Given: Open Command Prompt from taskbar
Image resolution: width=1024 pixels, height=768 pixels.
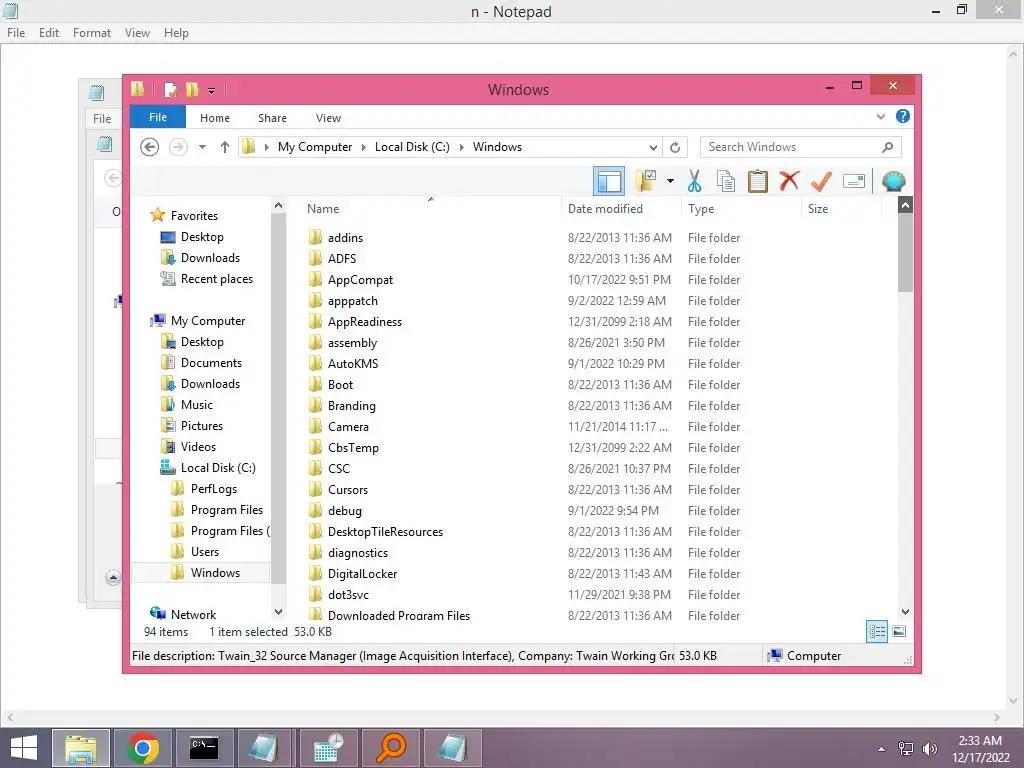Looking at the screenshot, I should [x=204, y=748].
